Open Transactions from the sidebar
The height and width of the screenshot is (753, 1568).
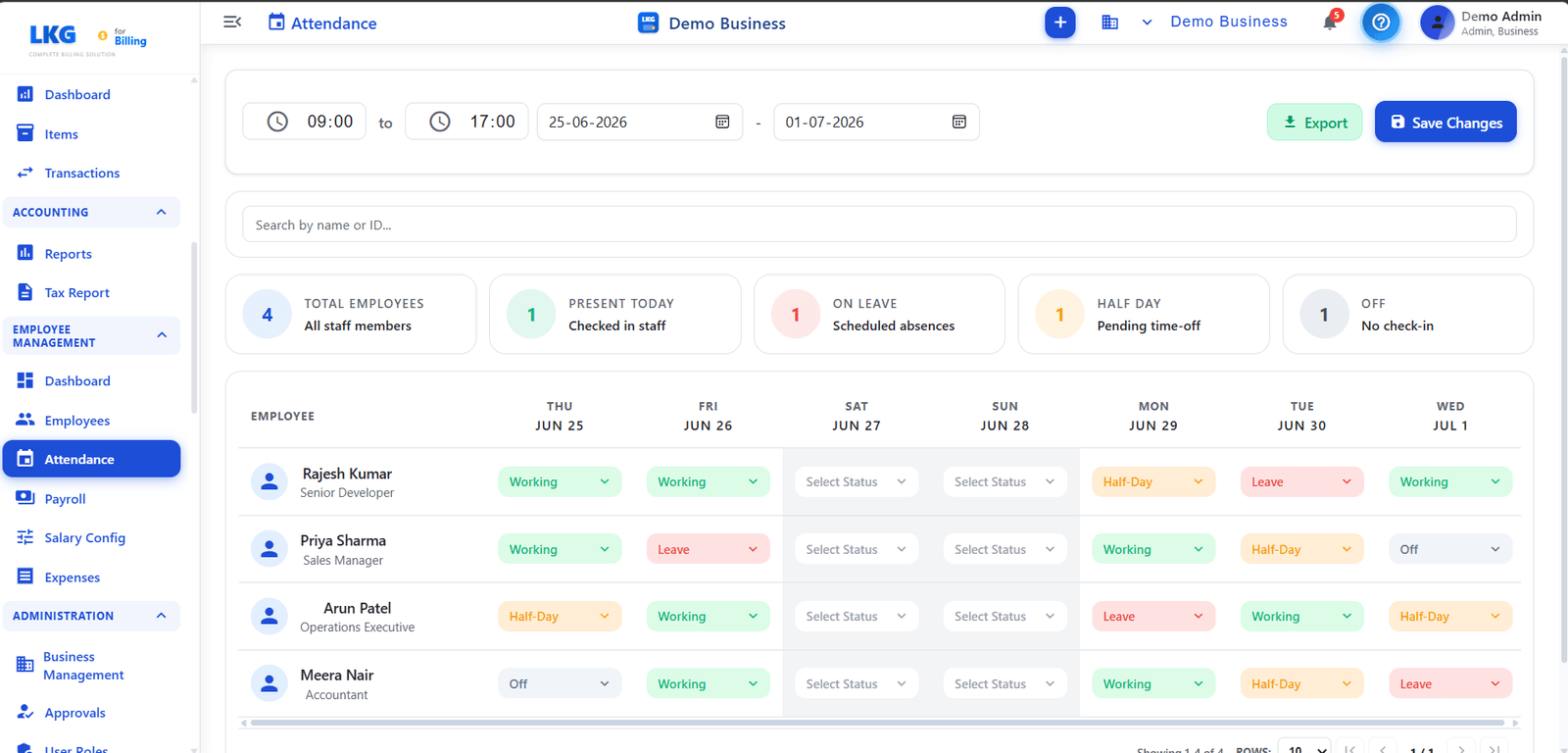[82, 173]
